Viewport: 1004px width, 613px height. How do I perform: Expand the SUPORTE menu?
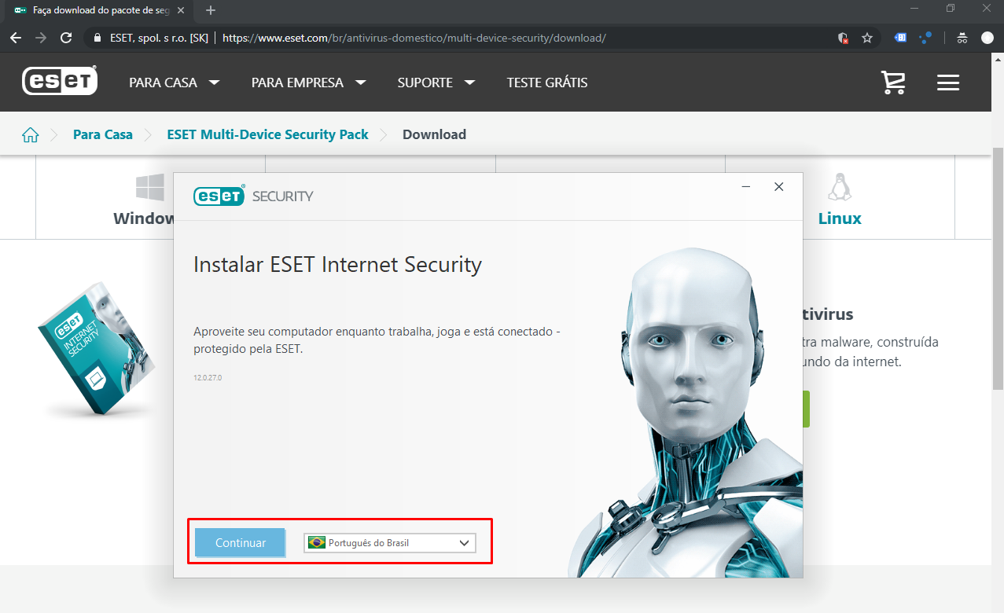435,83
